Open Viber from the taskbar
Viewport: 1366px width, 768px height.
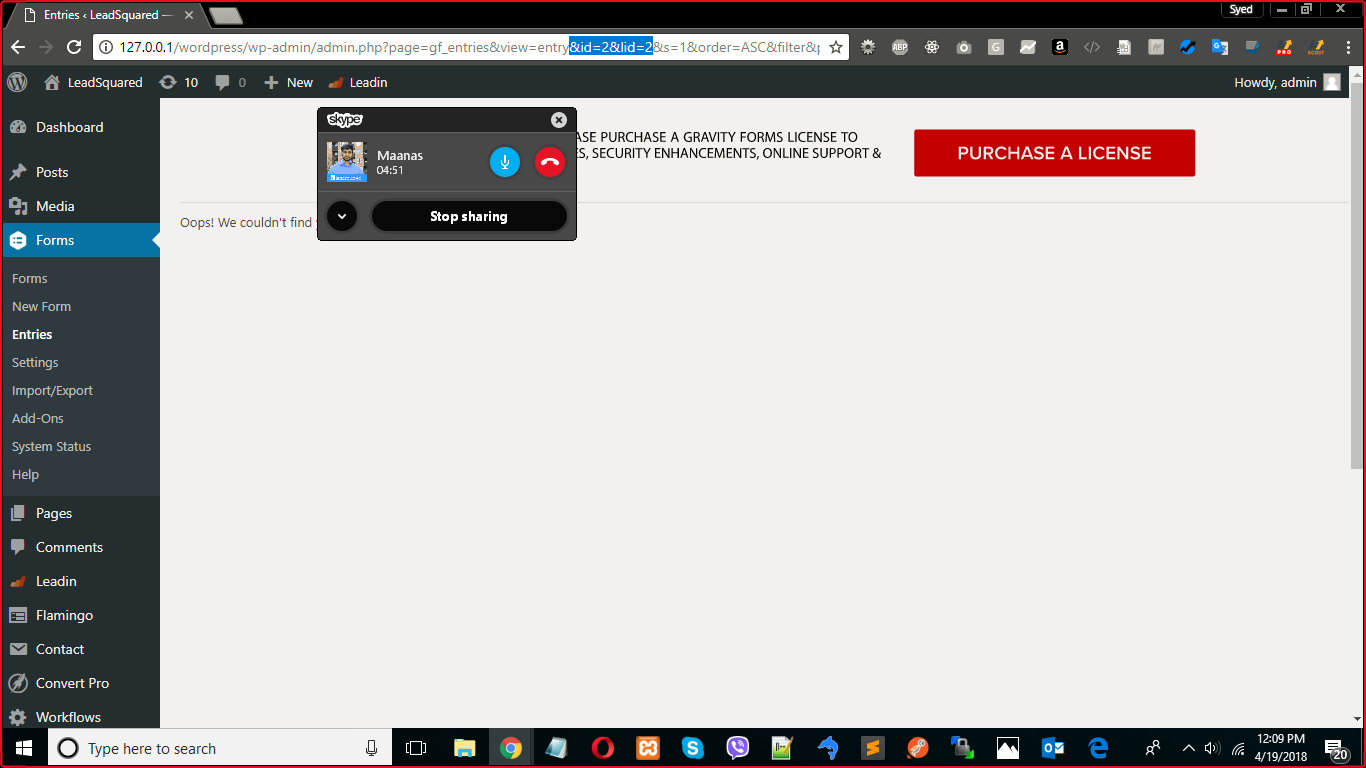[x=738, y=748]
